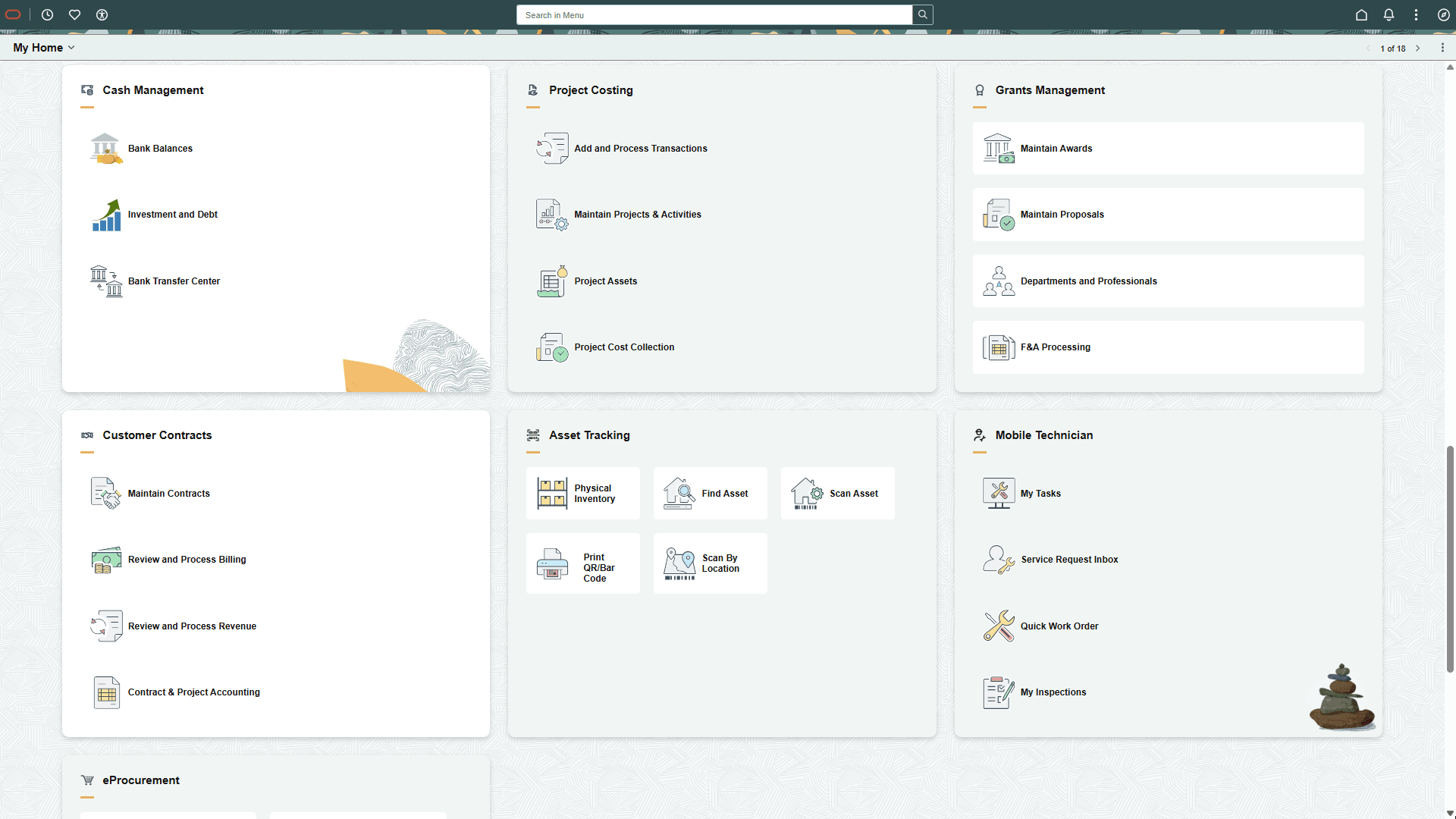Click the search magnifier icon
This screenshot has height=819, width=1456.
click(922, 14)
